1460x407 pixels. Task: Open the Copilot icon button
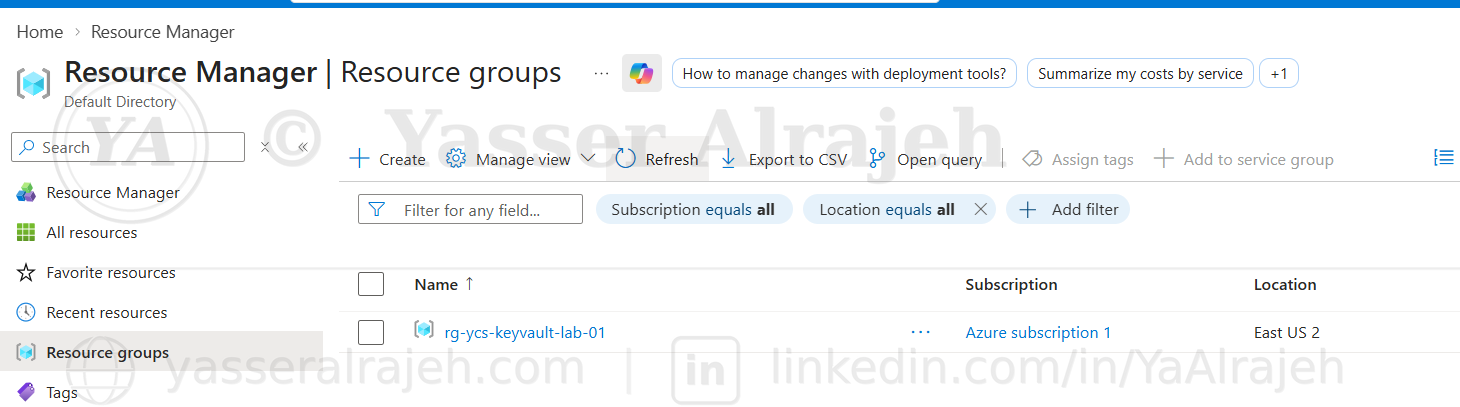pos(642,74)
